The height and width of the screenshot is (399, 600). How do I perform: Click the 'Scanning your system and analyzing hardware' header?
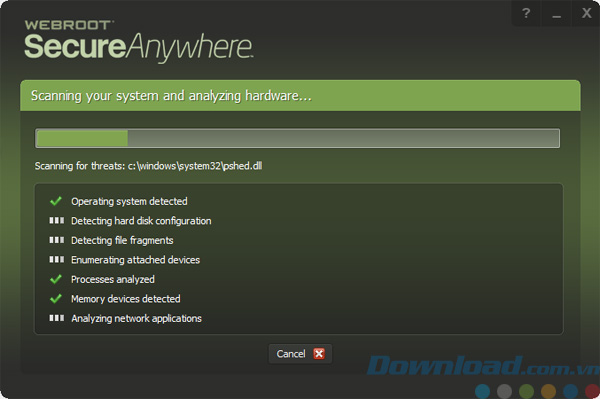click(x=300, y=96)
